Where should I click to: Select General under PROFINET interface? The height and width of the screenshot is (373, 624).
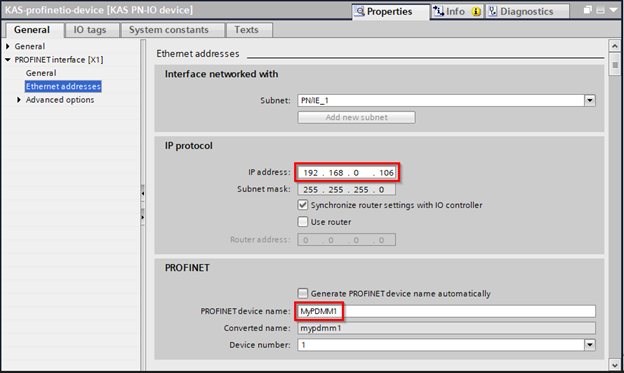(41, 73)
